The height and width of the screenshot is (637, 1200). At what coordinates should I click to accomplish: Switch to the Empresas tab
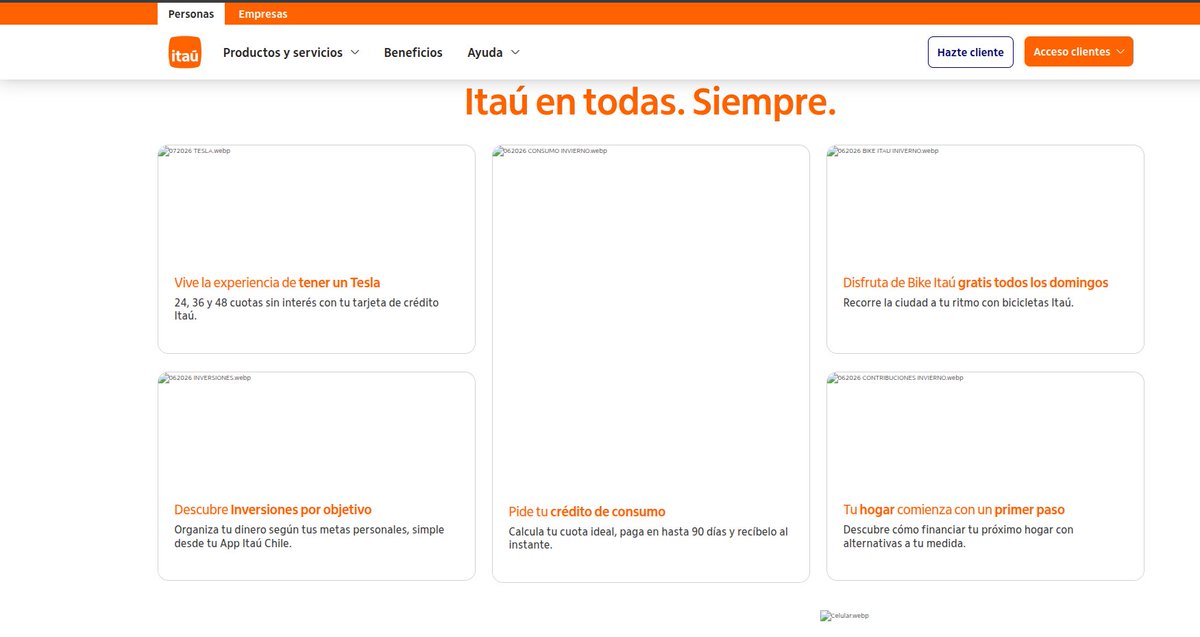click(263, 14)
